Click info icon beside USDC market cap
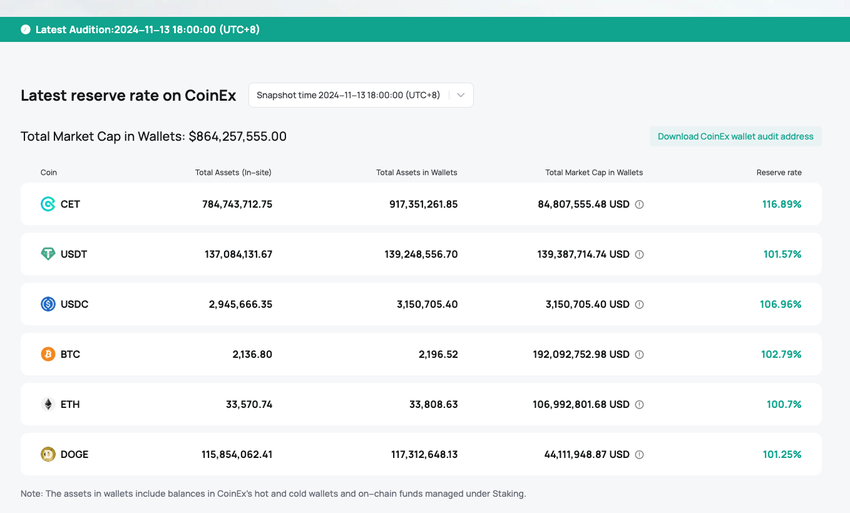 click(x=640, y=304)
